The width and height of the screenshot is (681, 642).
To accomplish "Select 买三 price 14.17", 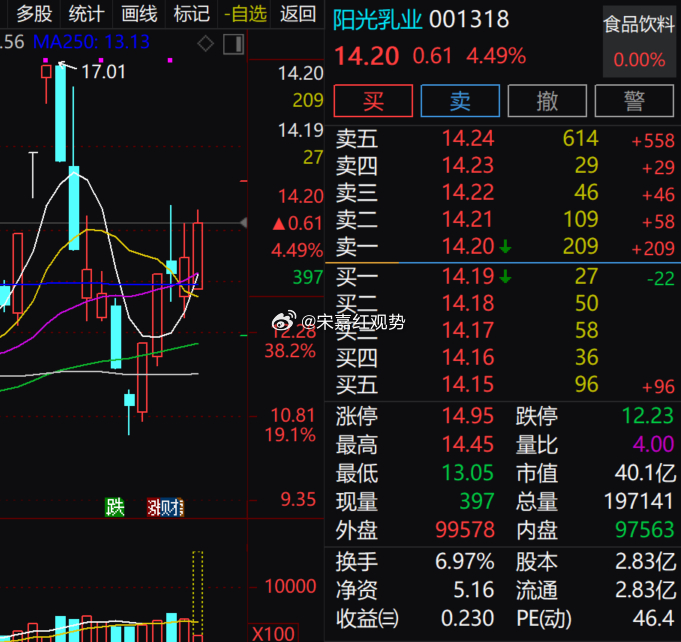I will coord(468,330).
